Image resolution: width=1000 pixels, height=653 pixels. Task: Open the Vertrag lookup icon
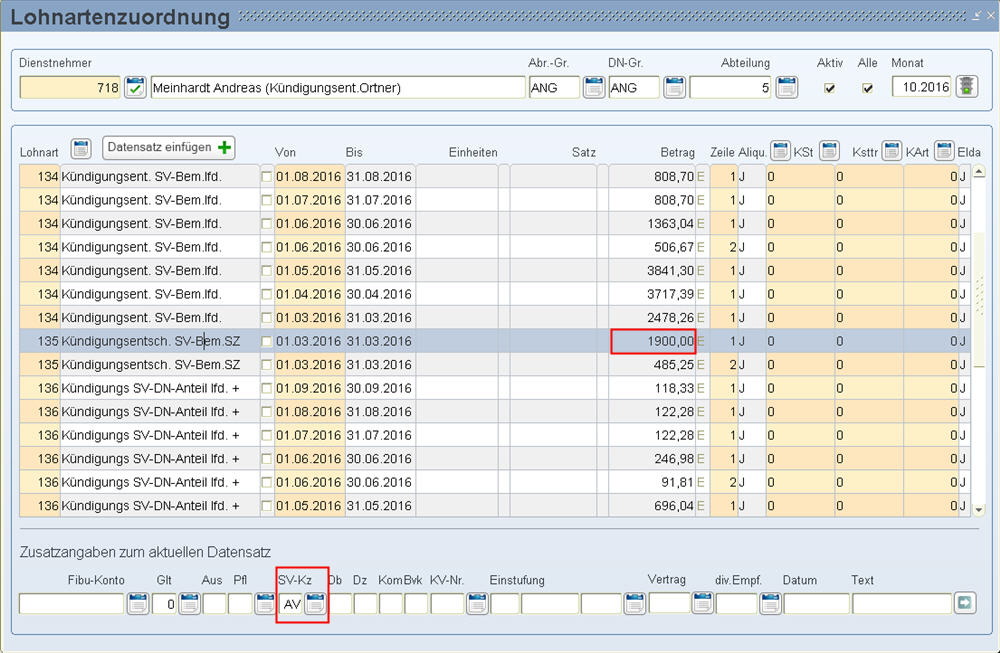702,603
